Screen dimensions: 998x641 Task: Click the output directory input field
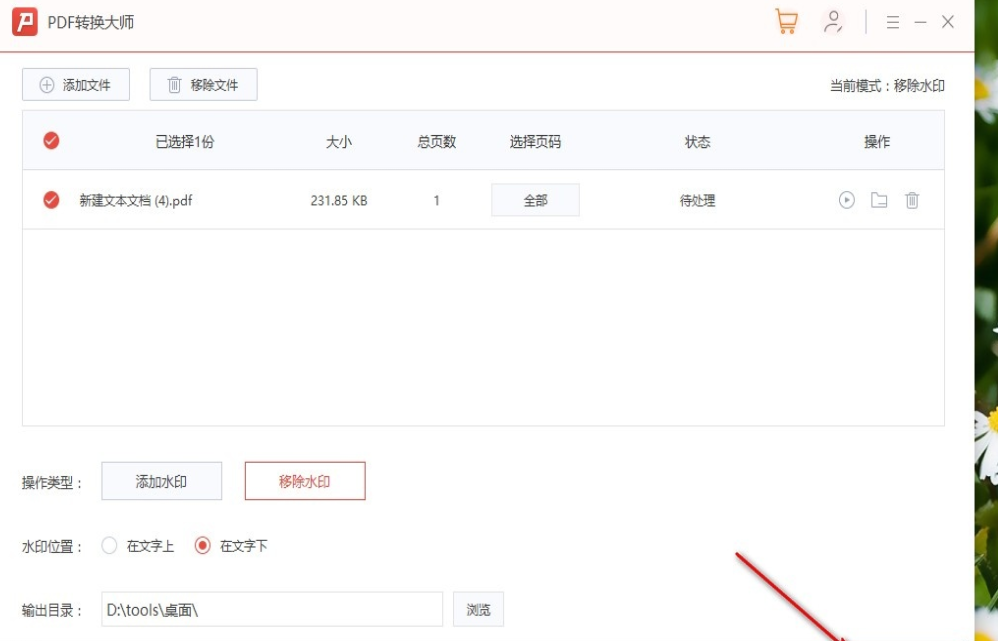270,609
